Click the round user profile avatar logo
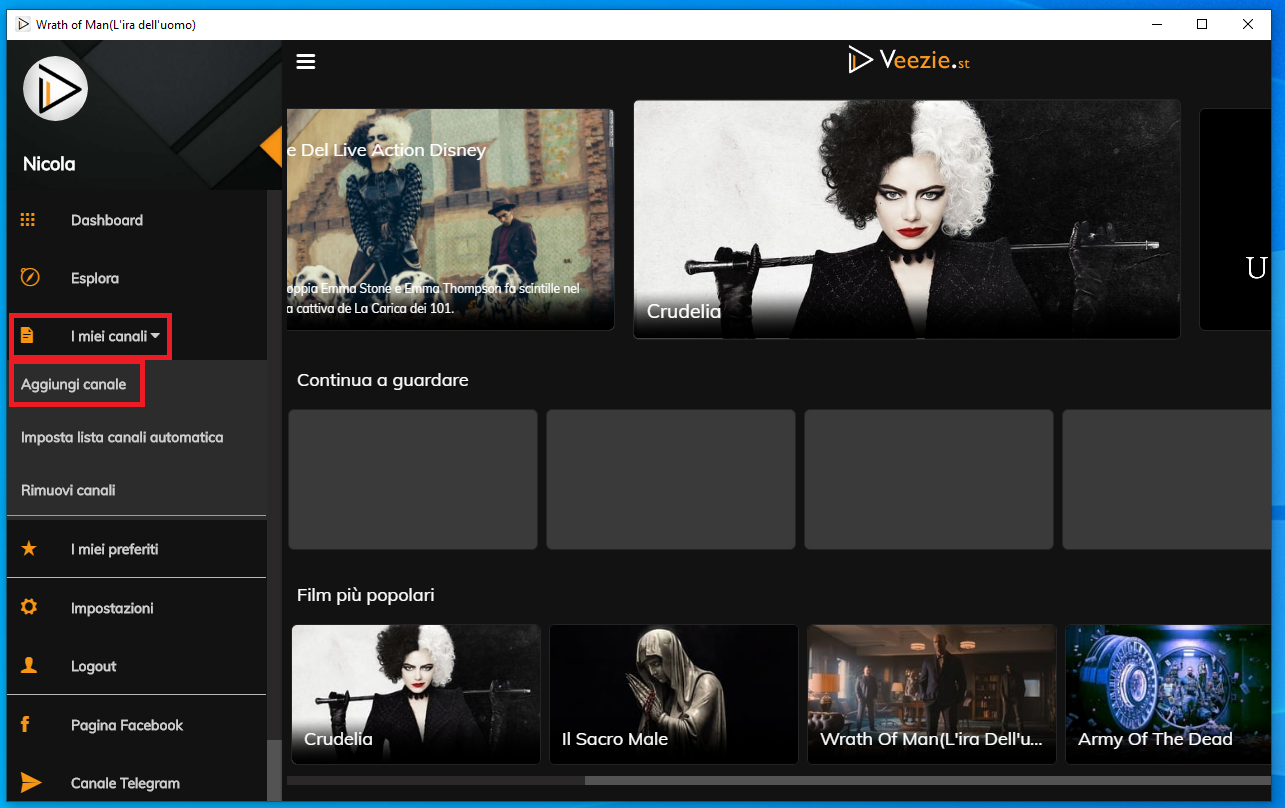This screenshot has width=1285, height=808. (x=55, y=89)
